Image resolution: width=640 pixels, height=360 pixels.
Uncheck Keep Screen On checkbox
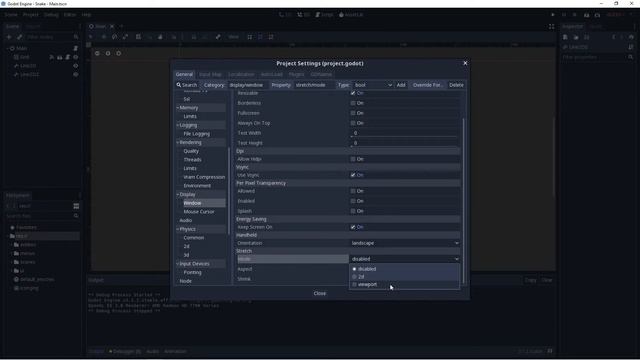pos(353,227)
